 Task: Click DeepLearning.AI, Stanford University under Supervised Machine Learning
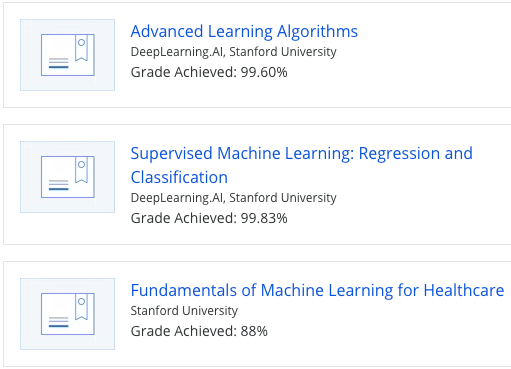[233, 198]
